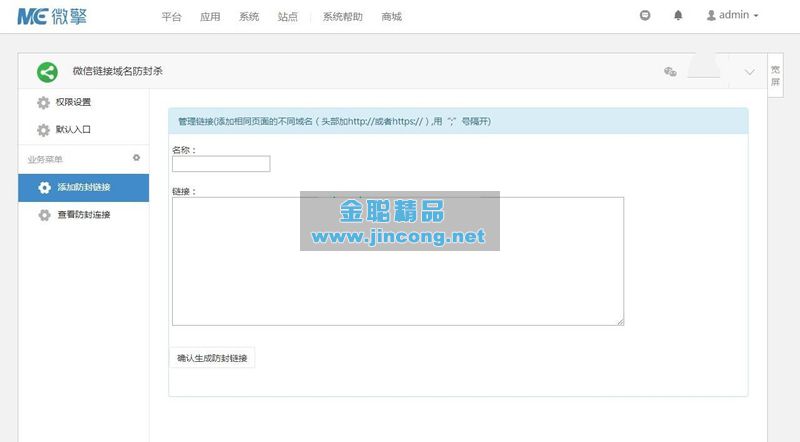Screen dimensions: 800x442
Task: Click the 微擎 logo
Action: (x=52, y=16)
